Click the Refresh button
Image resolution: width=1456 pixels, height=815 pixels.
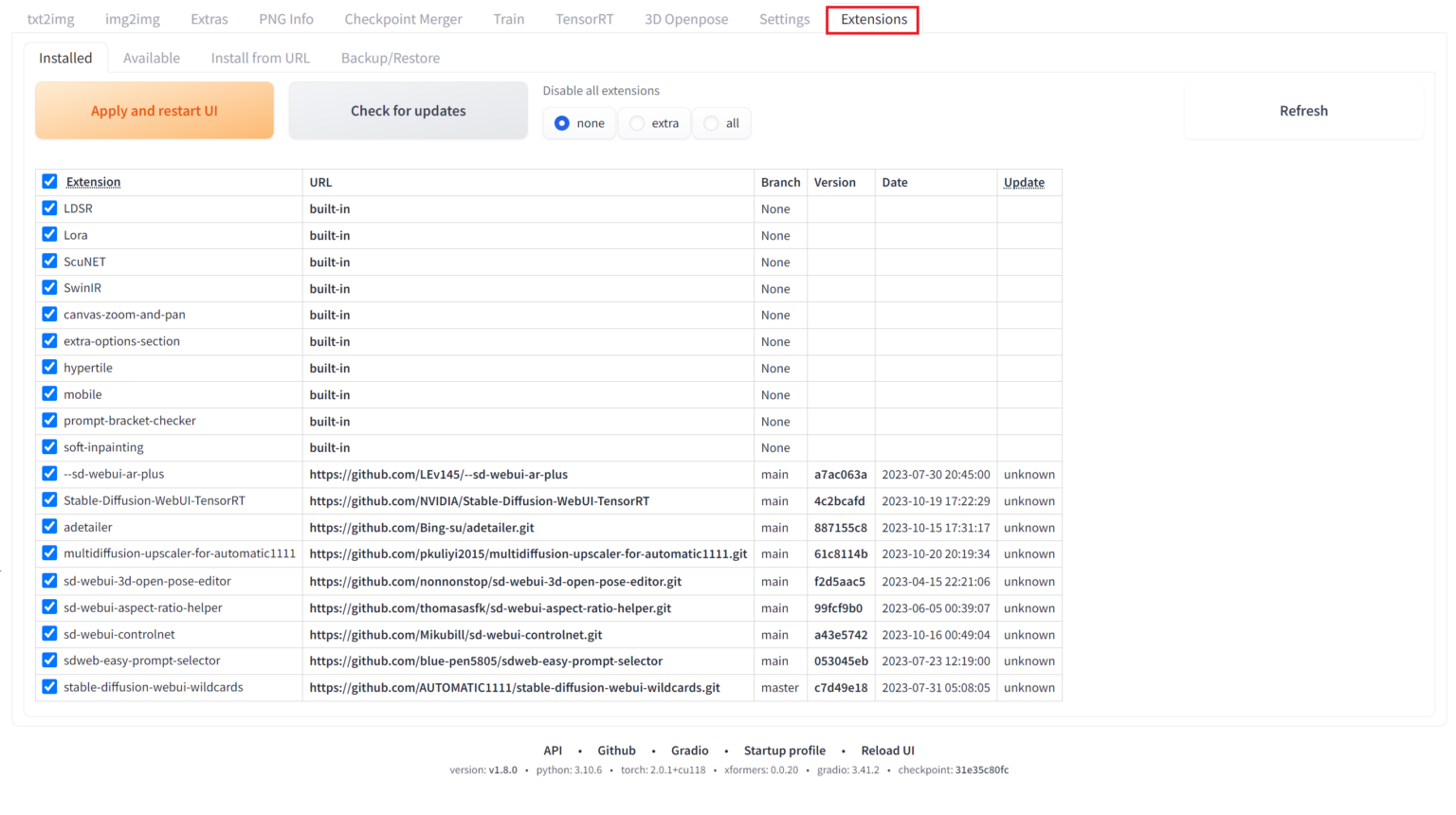[1303, 110]
